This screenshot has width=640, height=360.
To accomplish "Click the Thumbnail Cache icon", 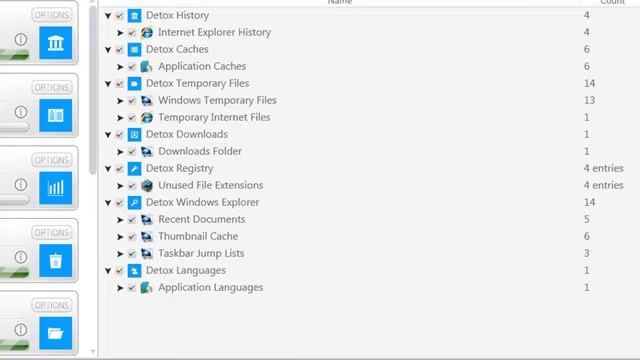I will click(x=147, y=237).
